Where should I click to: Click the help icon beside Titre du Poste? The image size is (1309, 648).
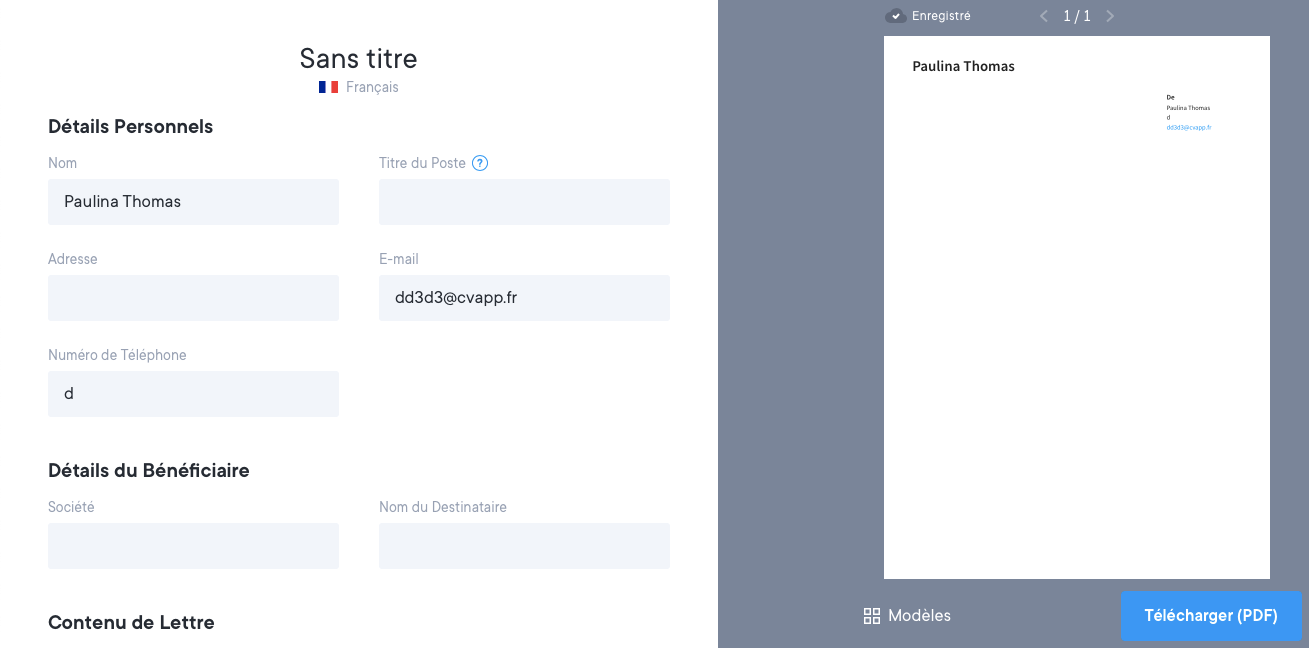(480, 163)
